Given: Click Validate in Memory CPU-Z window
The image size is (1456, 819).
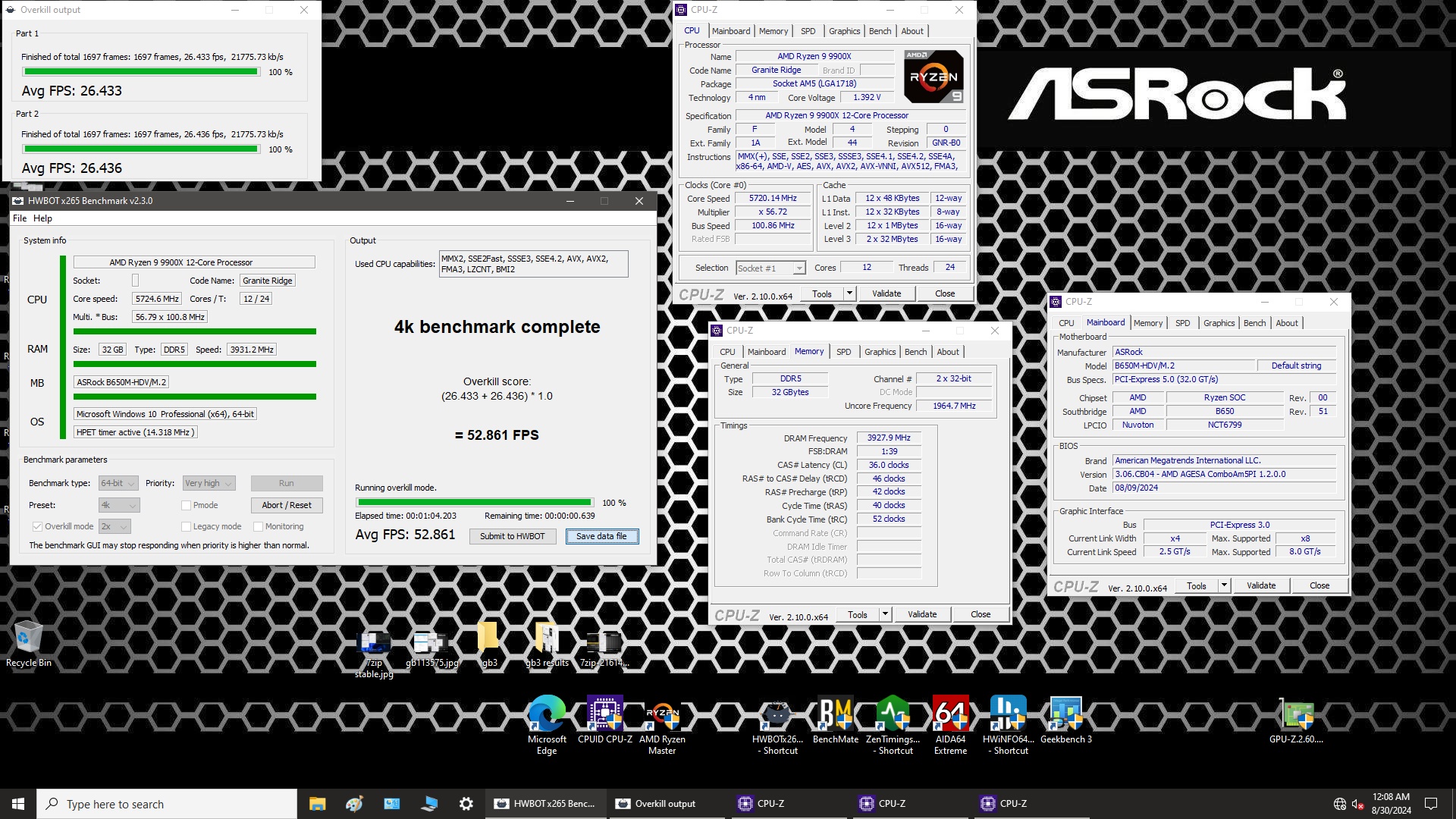Looking at the screenshot, I should coord(921,614).
